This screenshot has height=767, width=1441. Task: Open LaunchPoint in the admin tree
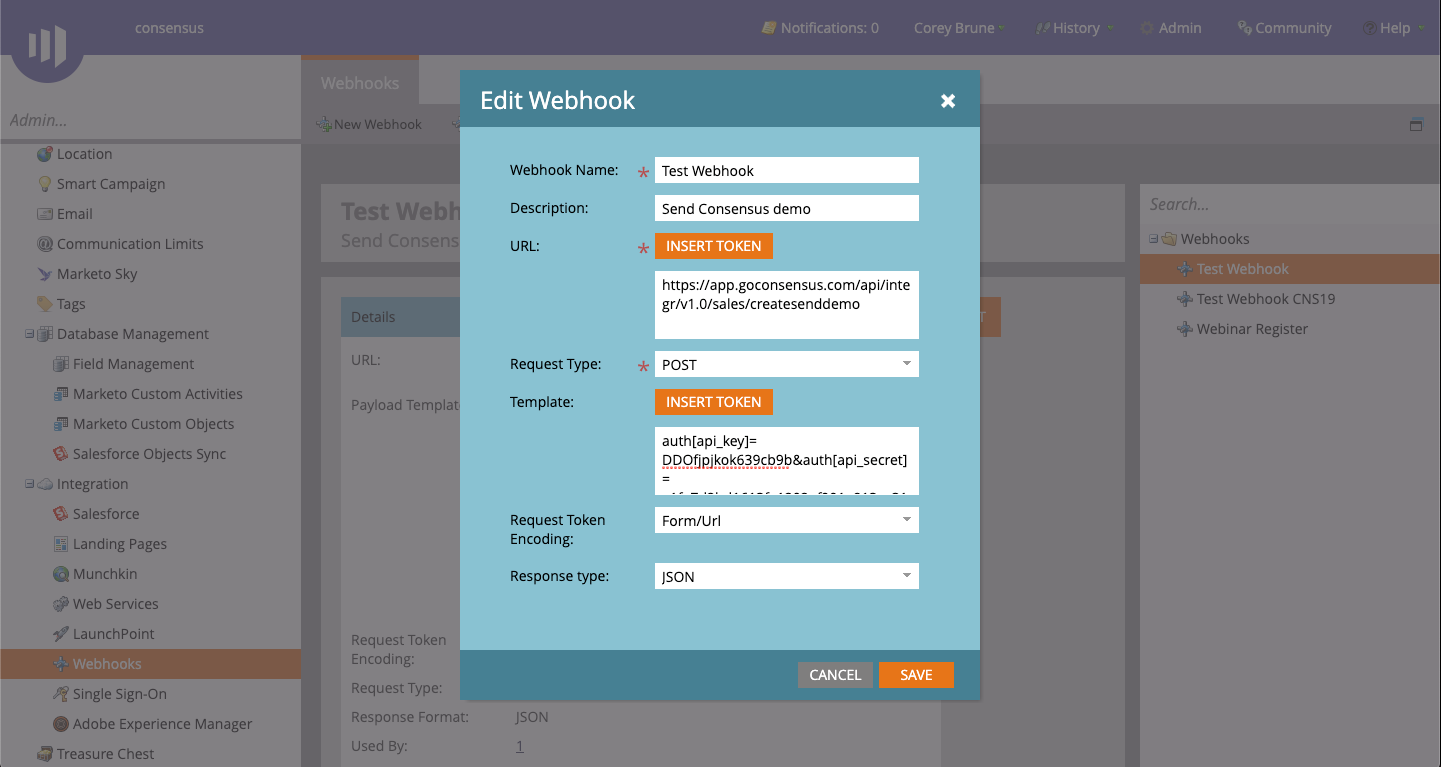click(x=114, y=634)
